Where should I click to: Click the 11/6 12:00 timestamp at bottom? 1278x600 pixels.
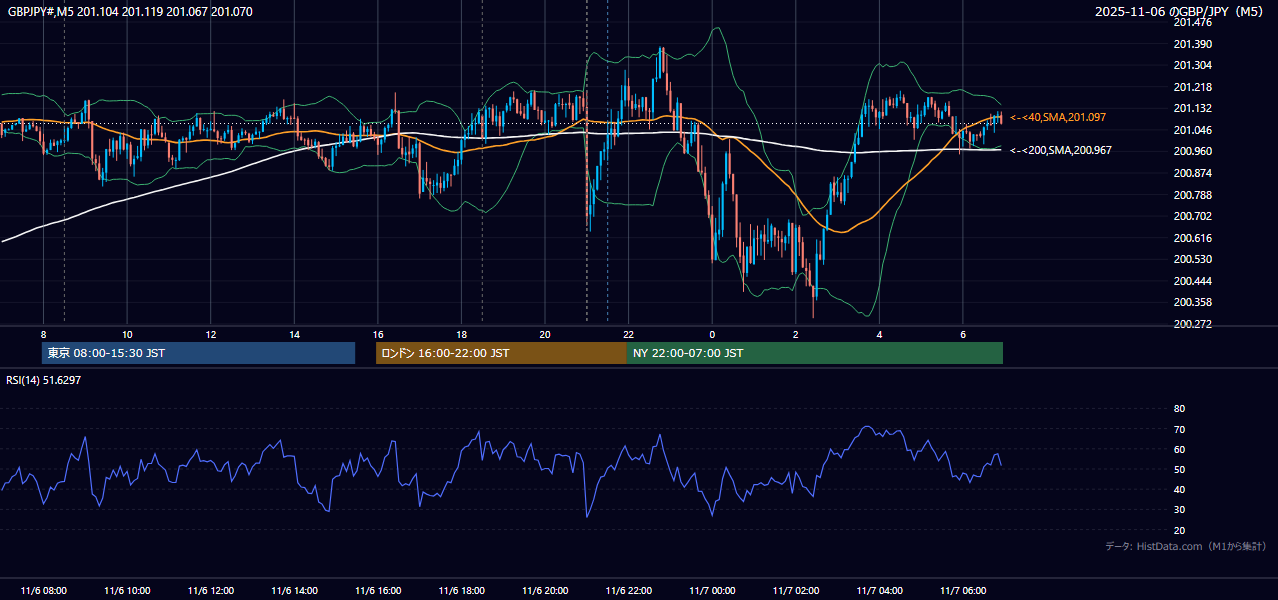click(x=210, y=591)
